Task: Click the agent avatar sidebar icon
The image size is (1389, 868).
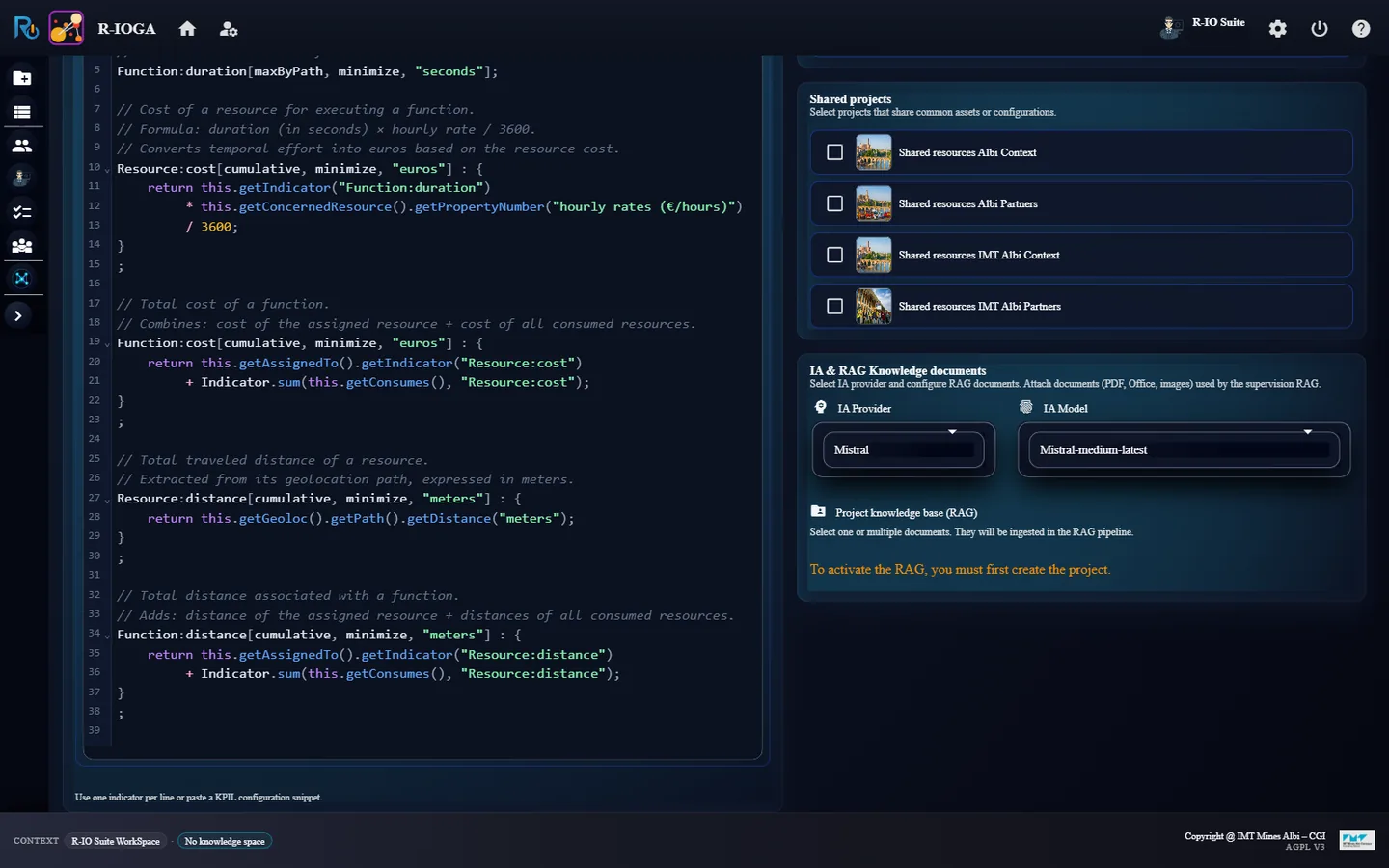Action: [x=21, y=177]
